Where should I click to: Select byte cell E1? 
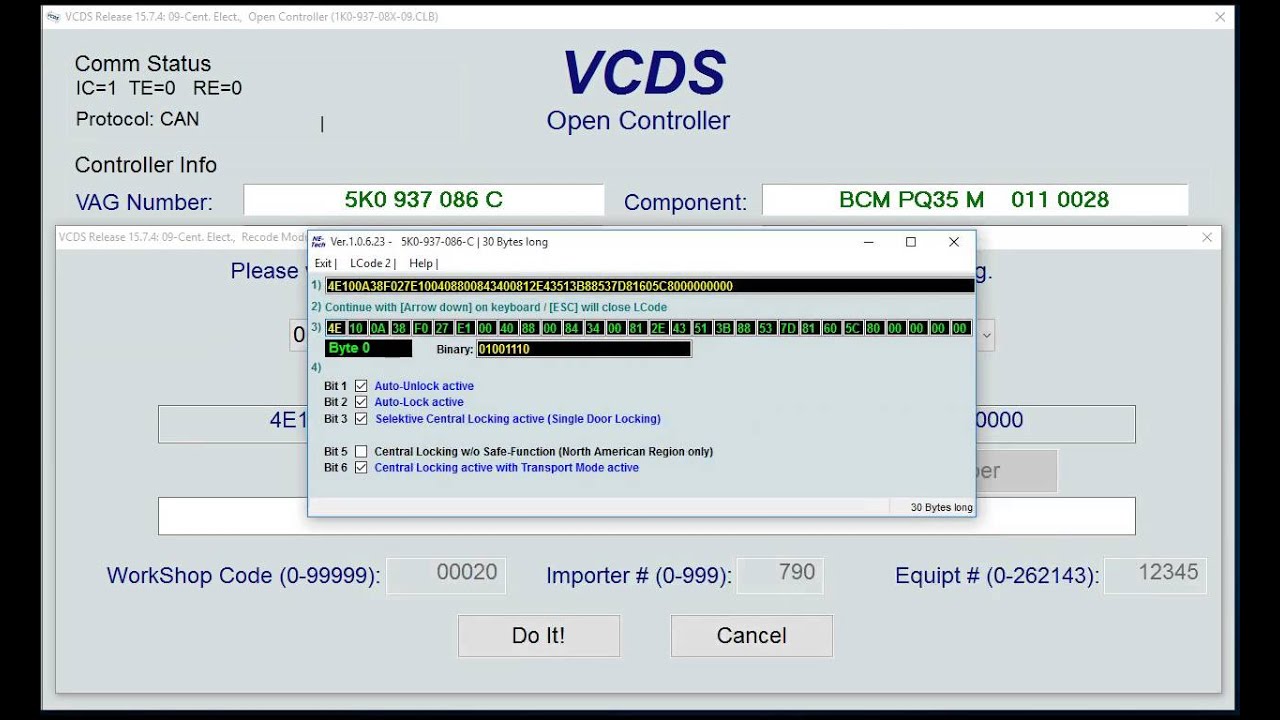click(x=464, y=328)
